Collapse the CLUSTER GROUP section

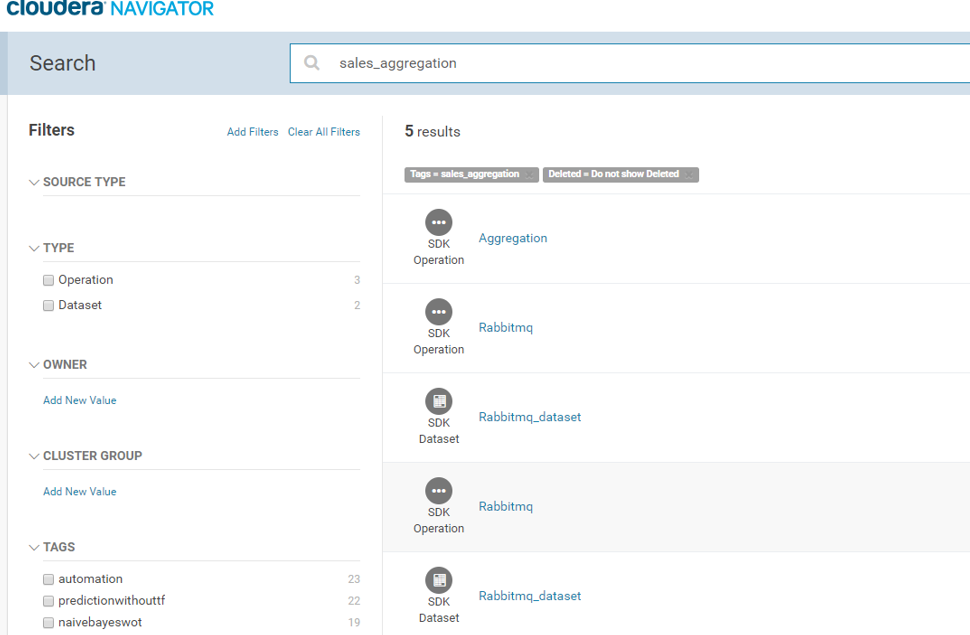point(34,455)
